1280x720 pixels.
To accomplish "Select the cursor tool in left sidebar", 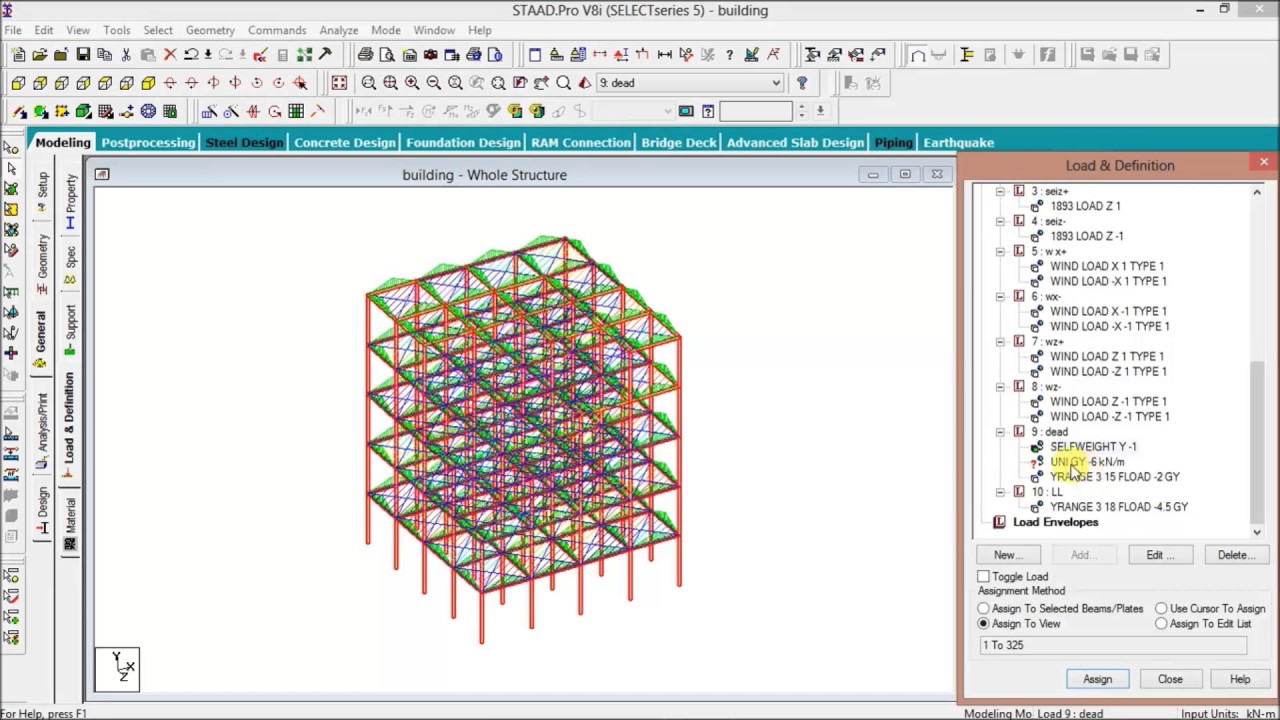I will [11, 167].
